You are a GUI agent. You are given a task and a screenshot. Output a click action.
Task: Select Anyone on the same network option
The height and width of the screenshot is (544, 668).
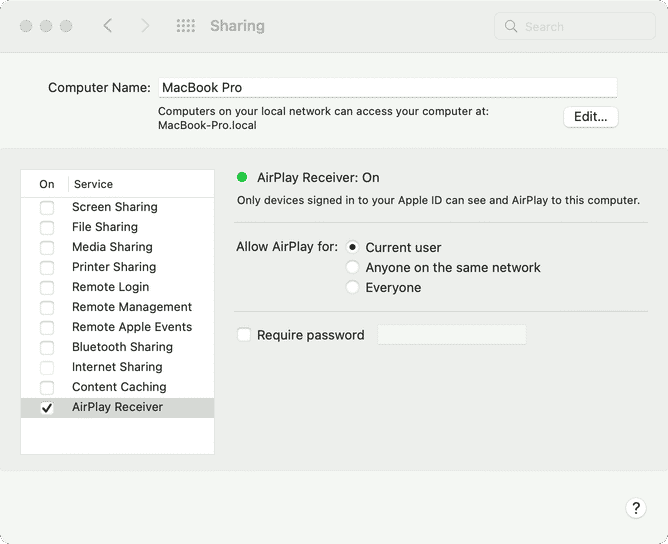pos(352,267)
